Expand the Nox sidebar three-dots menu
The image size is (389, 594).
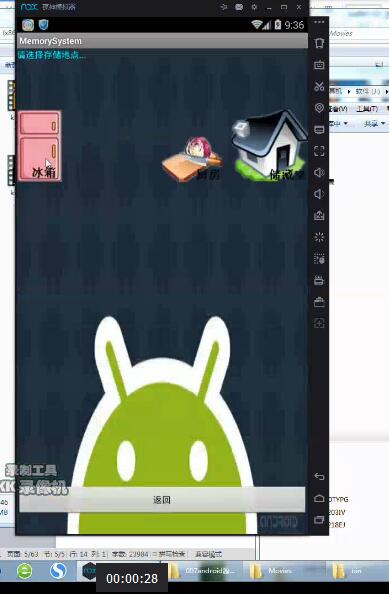point(319,22)
